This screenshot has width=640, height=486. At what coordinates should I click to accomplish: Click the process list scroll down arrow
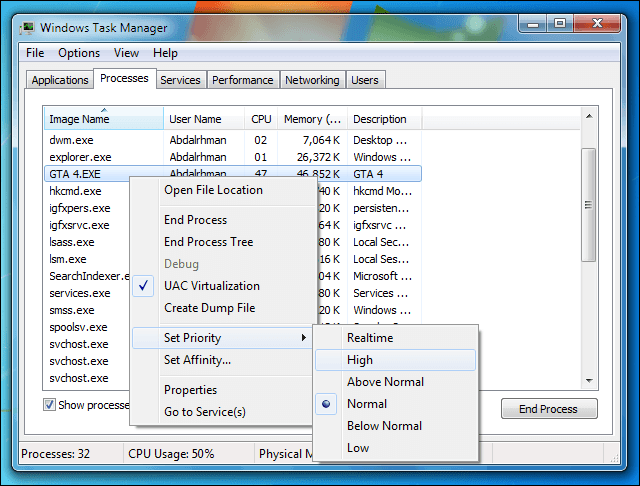[x=589, y=380]
